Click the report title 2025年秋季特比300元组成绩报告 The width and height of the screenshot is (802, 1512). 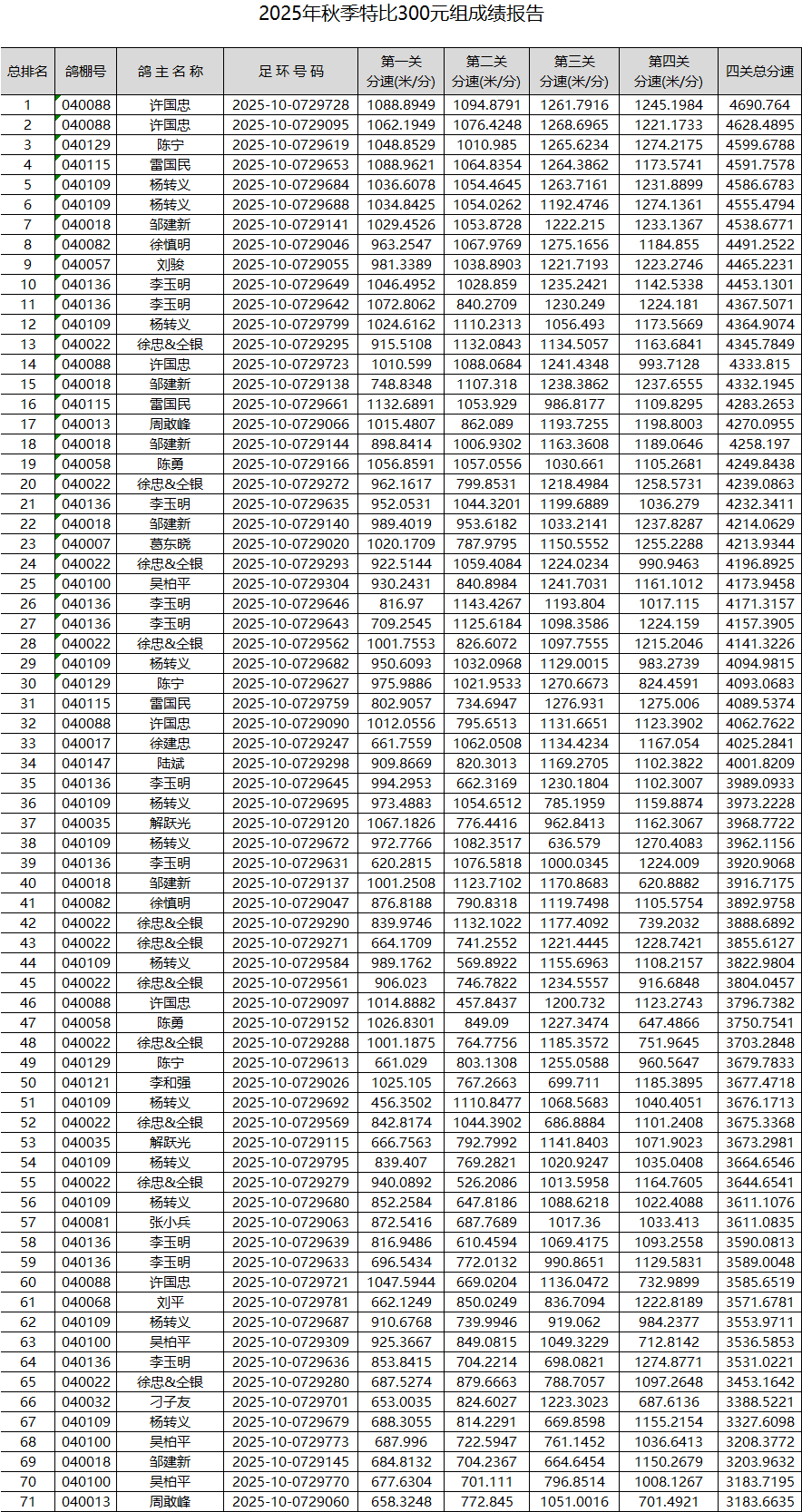tap(401, 14)
